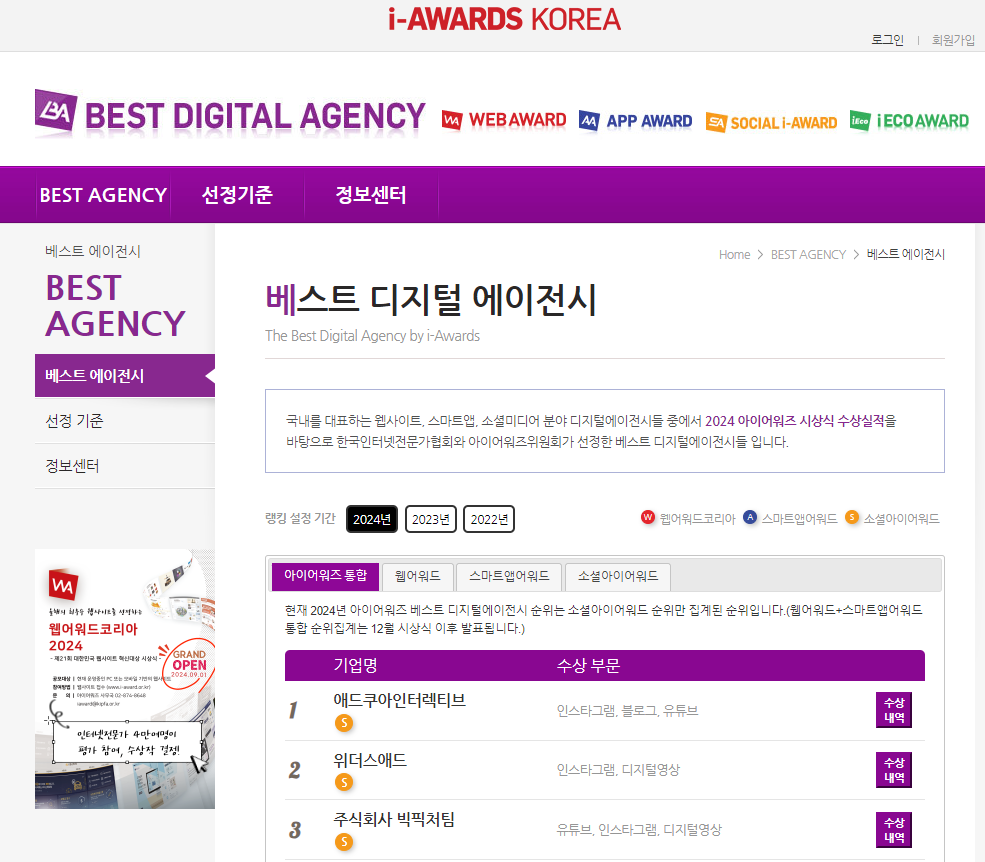Click the 인스타그램, 디지털영상 category text
Viewport: 985px width, 862px height.
[618, 770]
